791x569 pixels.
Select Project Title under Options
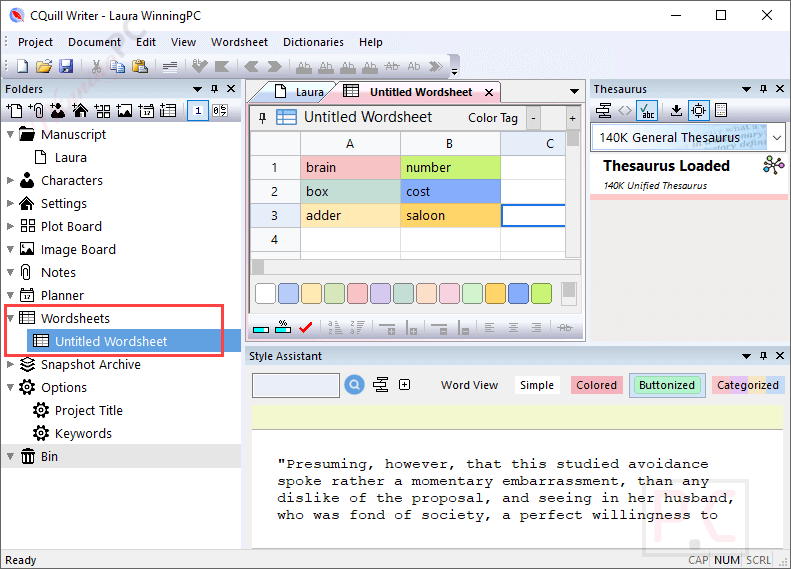tap(89, 410)
